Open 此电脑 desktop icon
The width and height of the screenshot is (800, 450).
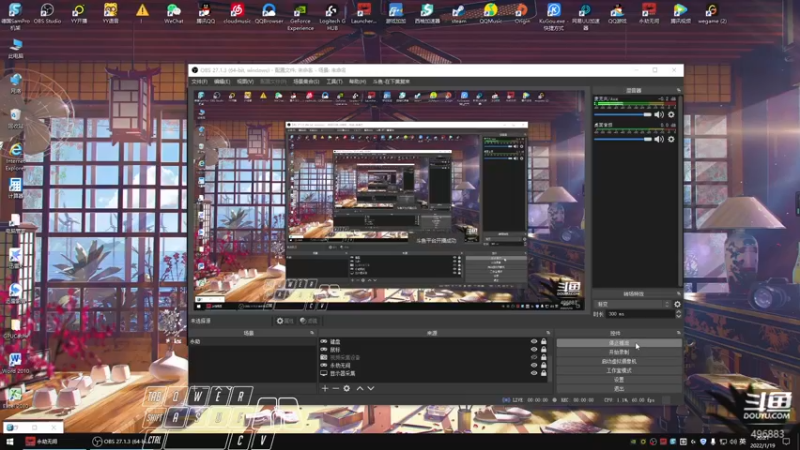coord(15,48)
